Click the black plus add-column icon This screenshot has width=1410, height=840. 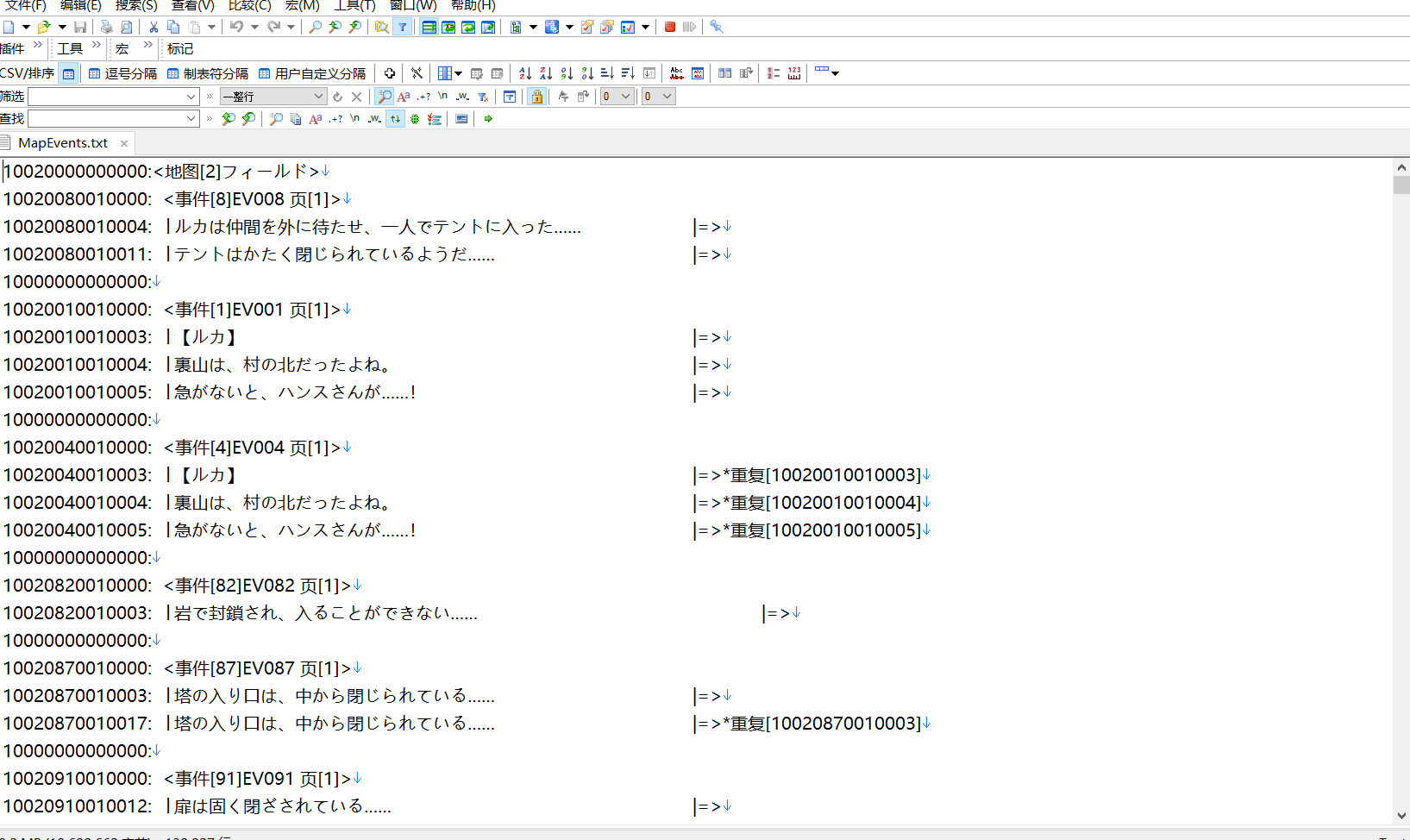390,73
